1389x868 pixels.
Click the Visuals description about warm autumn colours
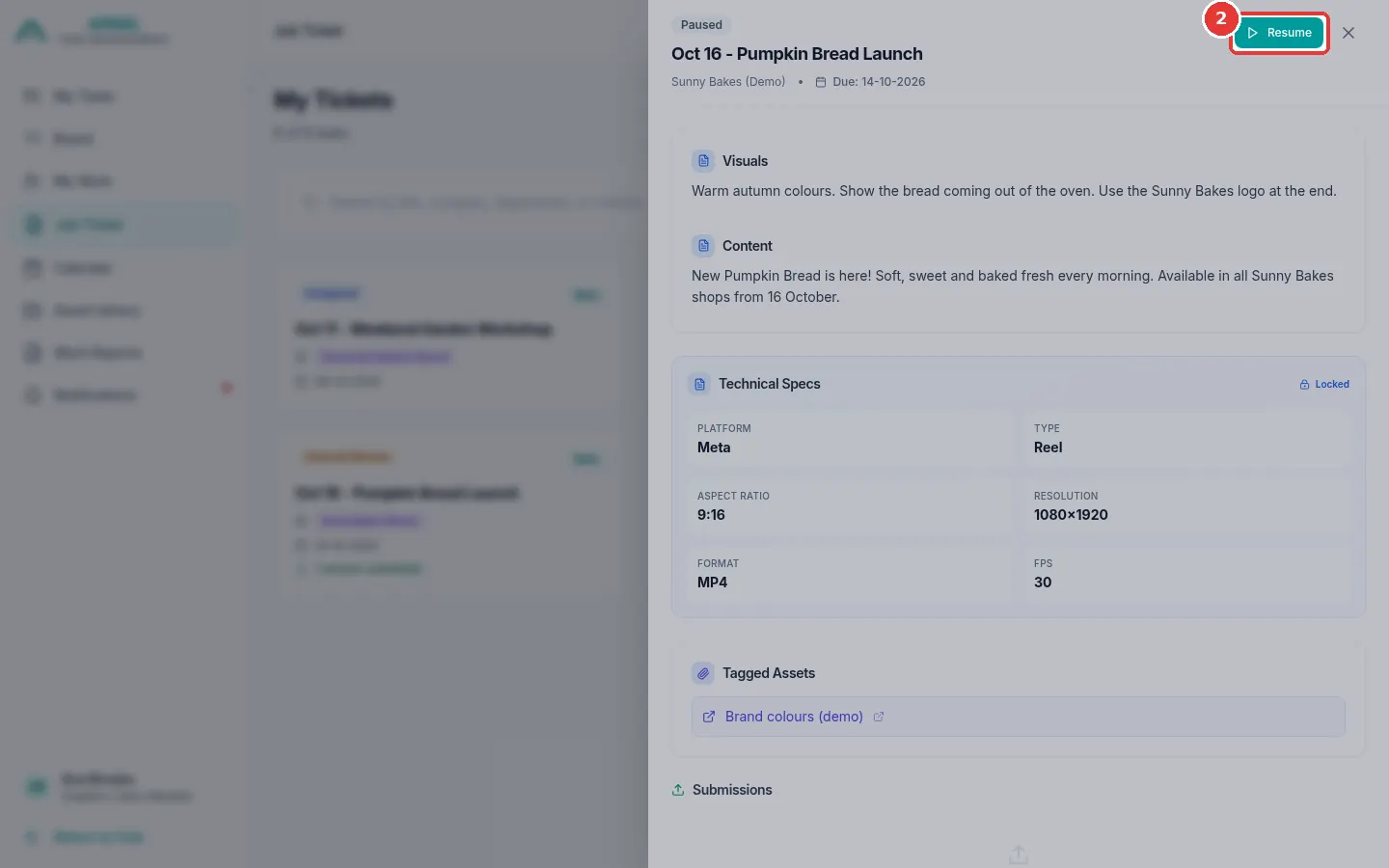1014,191
